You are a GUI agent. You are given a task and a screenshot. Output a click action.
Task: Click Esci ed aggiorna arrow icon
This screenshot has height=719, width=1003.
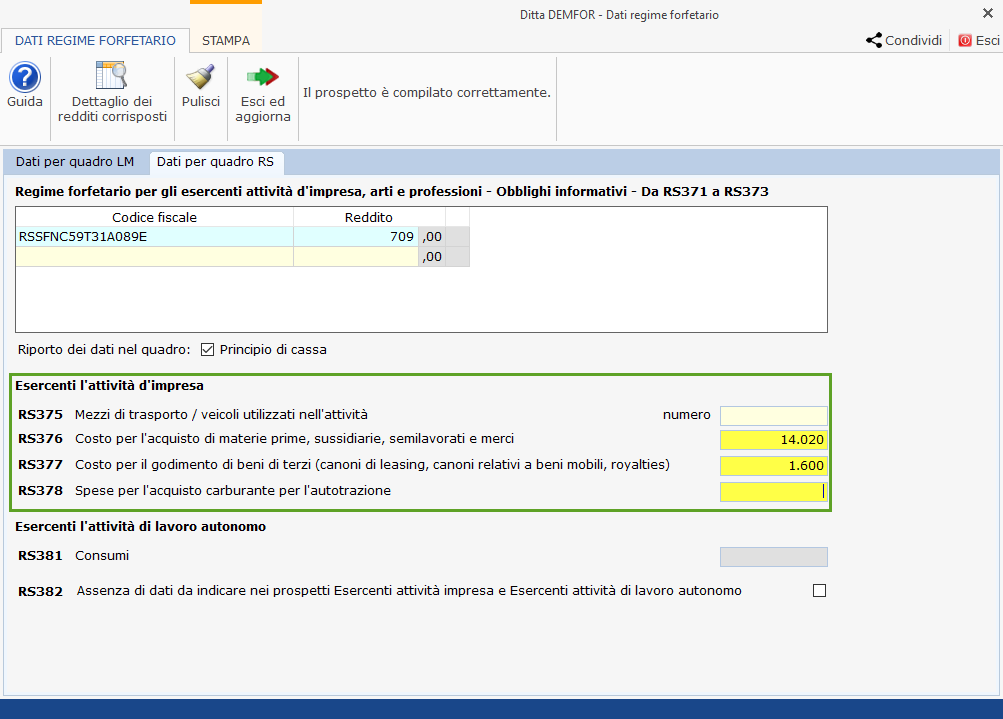click(263, 77)
